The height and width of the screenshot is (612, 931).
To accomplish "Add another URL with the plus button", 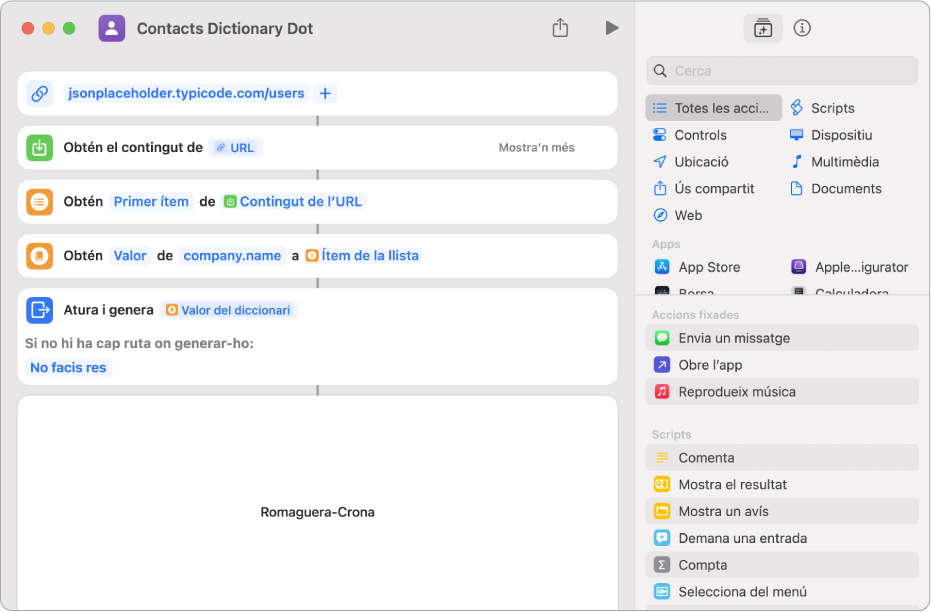I will 325,93.
